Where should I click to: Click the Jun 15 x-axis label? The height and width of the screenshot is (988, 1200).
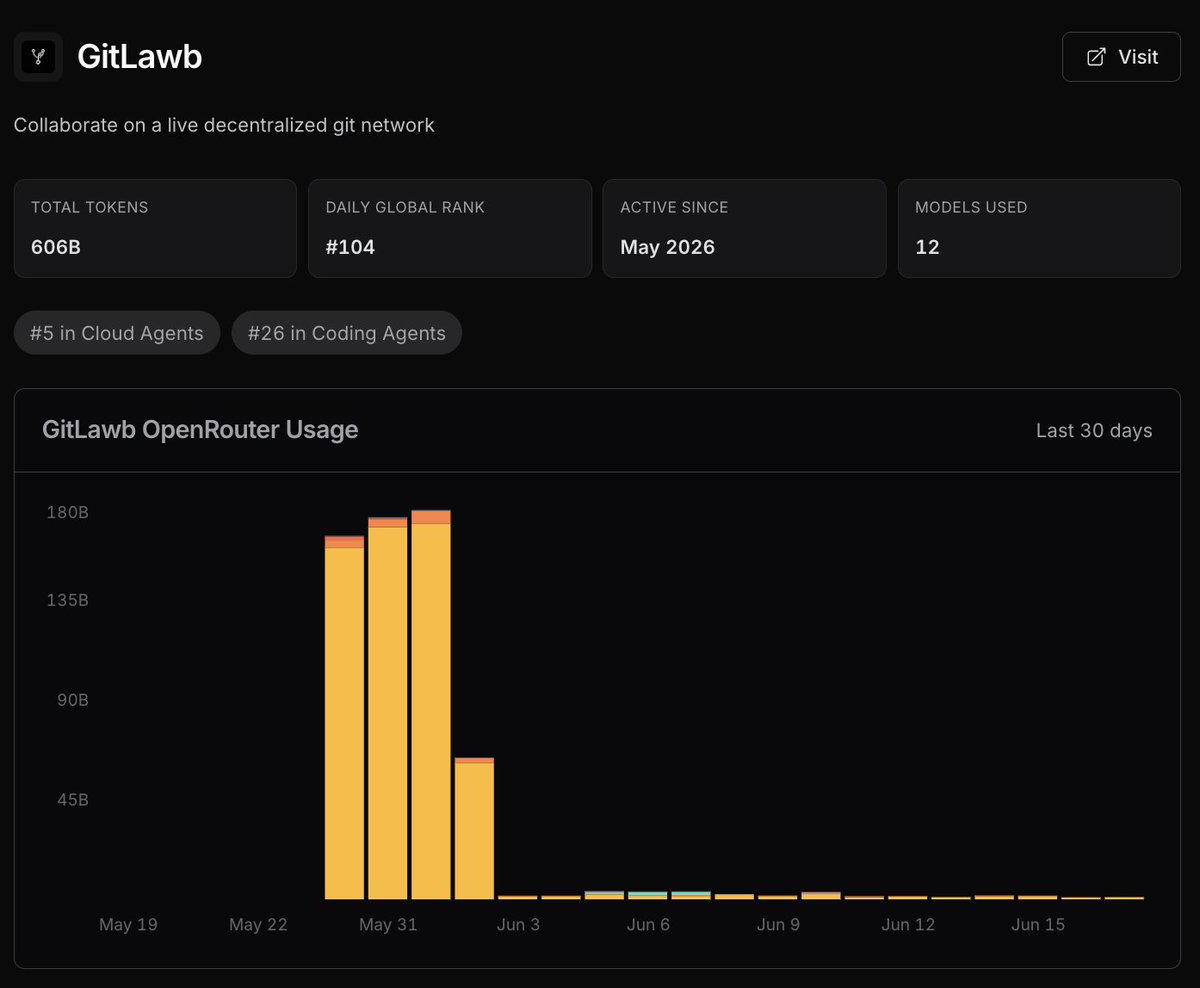[x=1038, y=925]
